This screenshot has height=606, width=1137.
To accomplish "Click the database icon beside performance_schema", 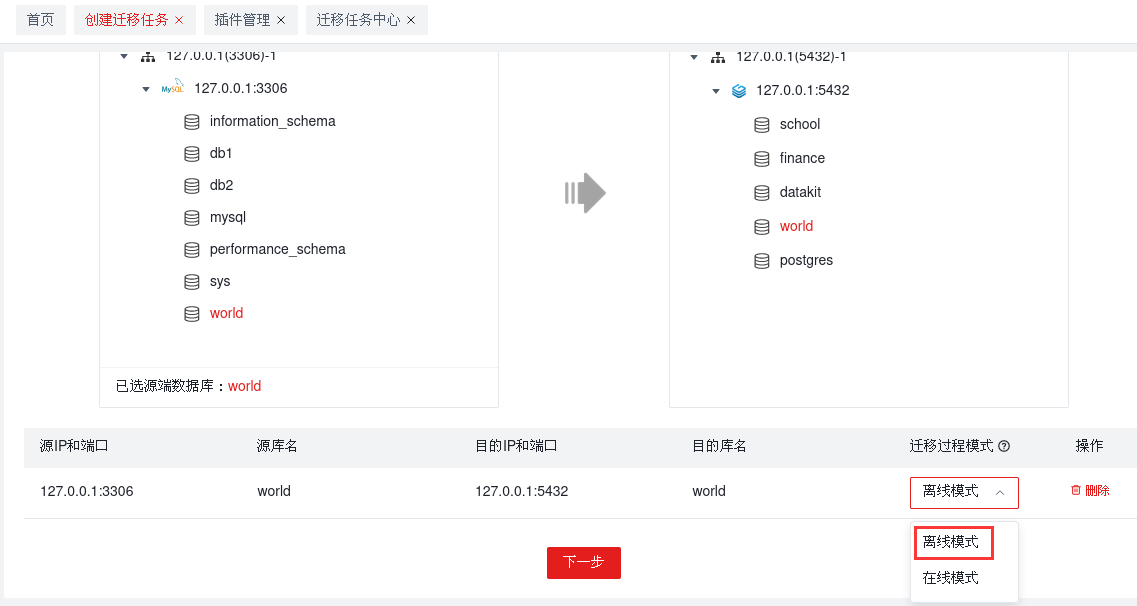I will click(x=192, y=249).
